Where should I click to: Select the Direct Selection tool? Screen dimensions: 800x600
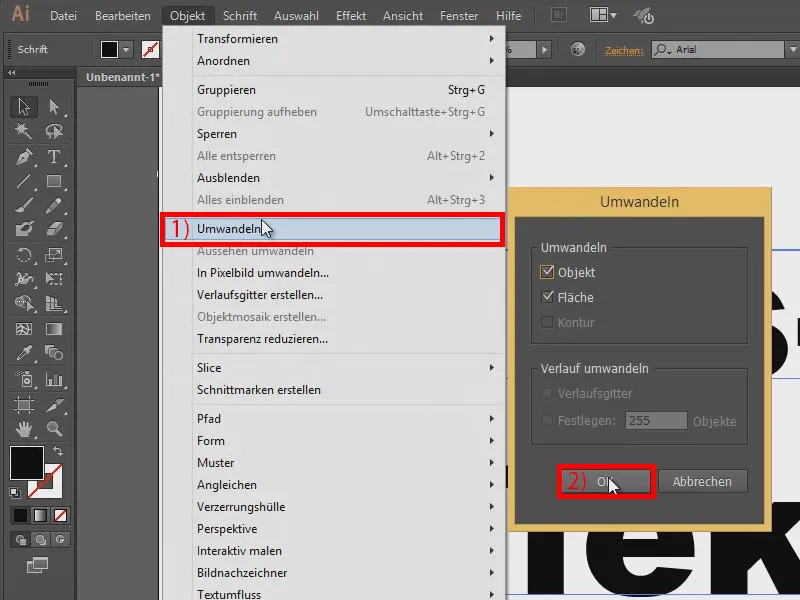[54, 107]
